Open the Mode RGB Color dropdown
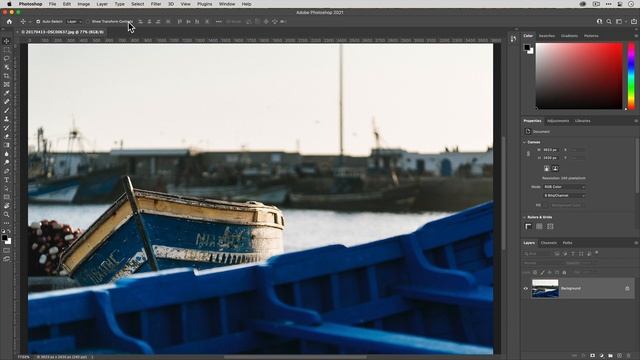The height and width of the screenshot is (360, 640). point(564,187)
